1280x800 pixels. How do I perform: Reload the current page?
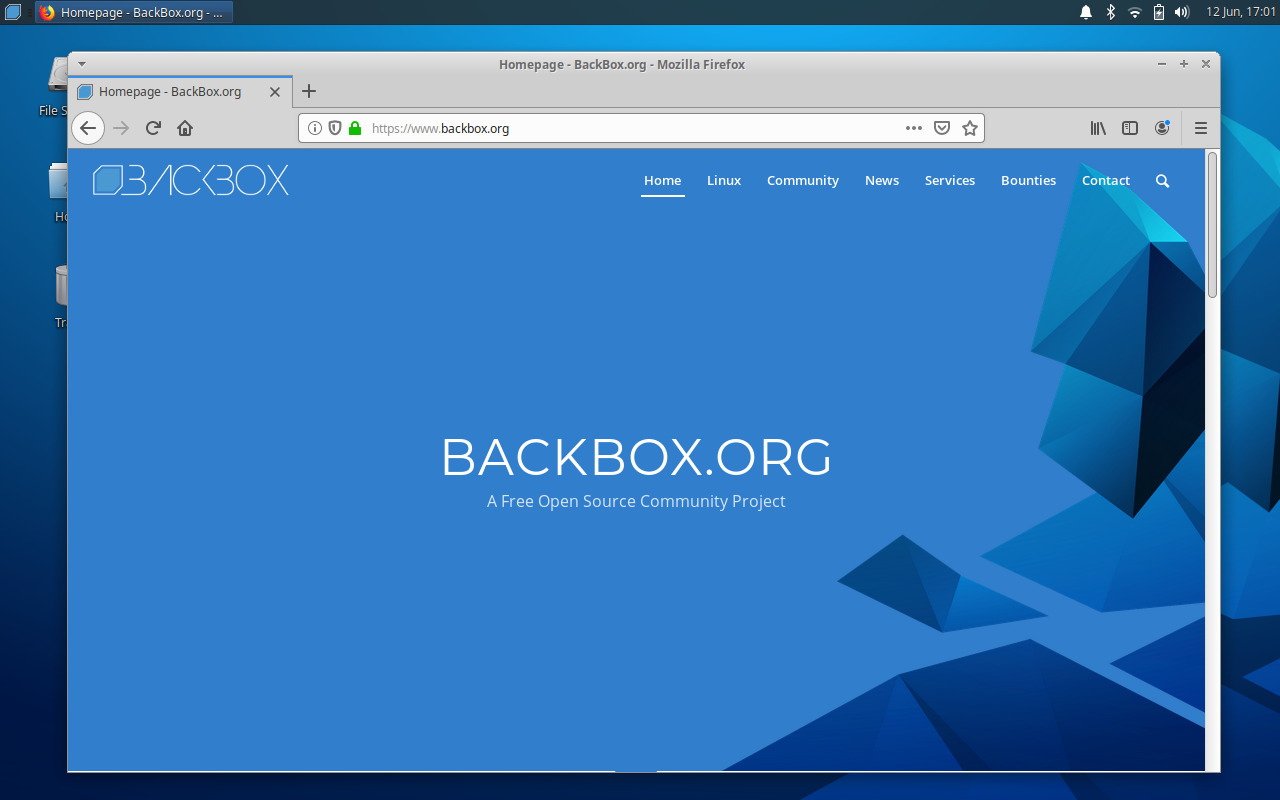[x=153, y=128]
